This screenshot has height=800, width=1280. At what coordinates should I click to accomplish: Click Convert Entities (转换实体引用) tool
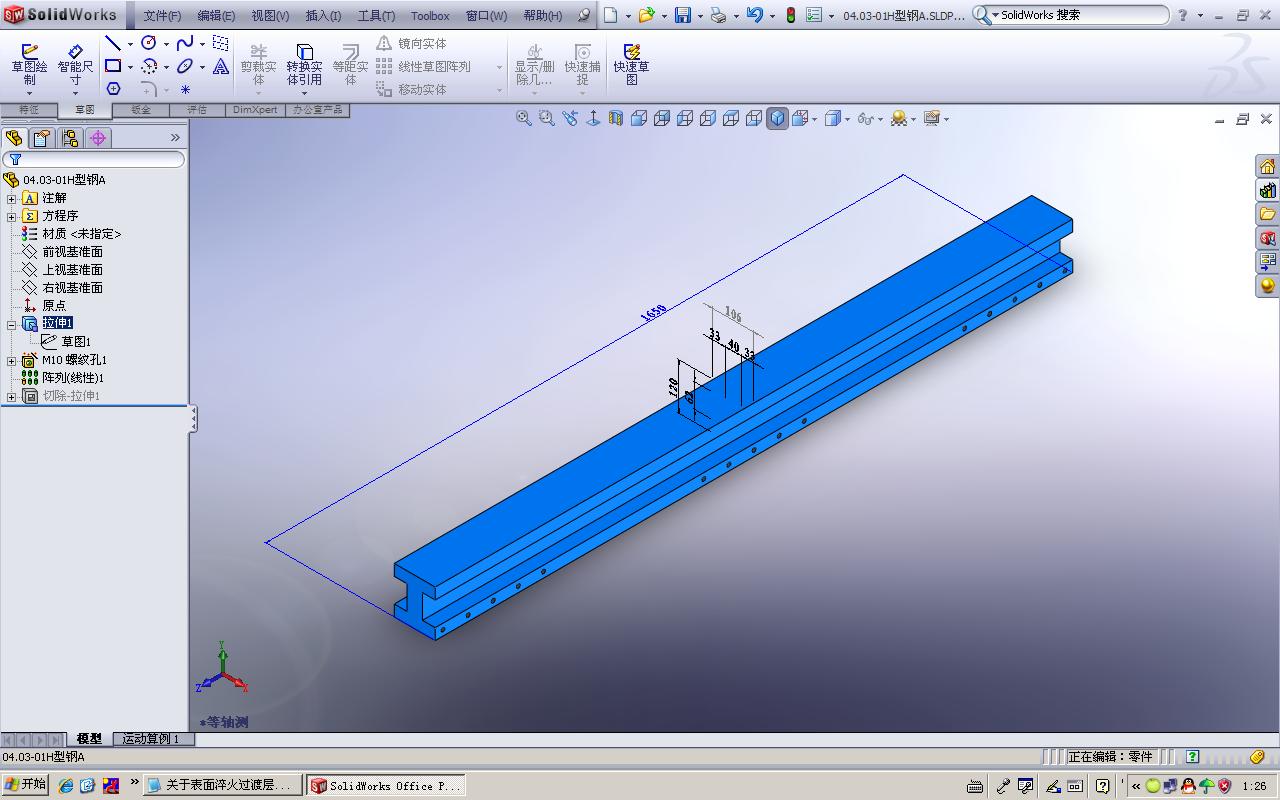(304, 63)
